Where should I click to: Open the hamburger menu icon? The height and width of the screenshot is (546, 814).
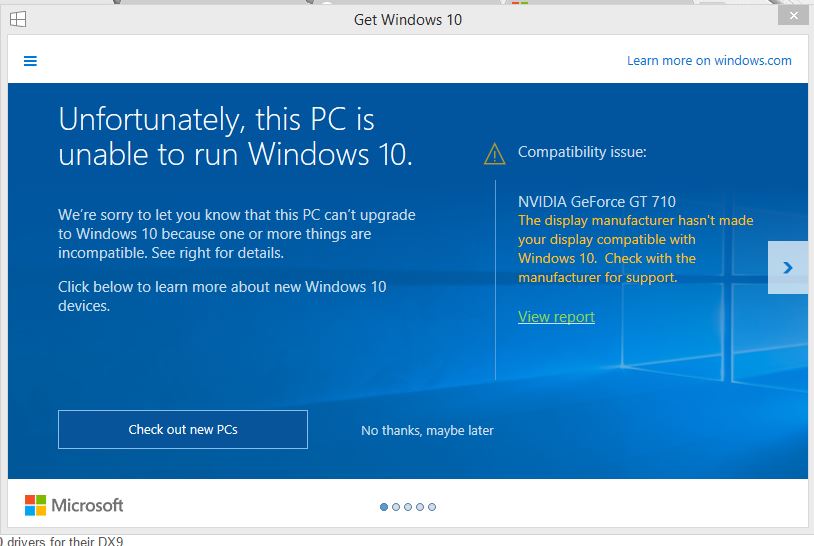[30, 61]
